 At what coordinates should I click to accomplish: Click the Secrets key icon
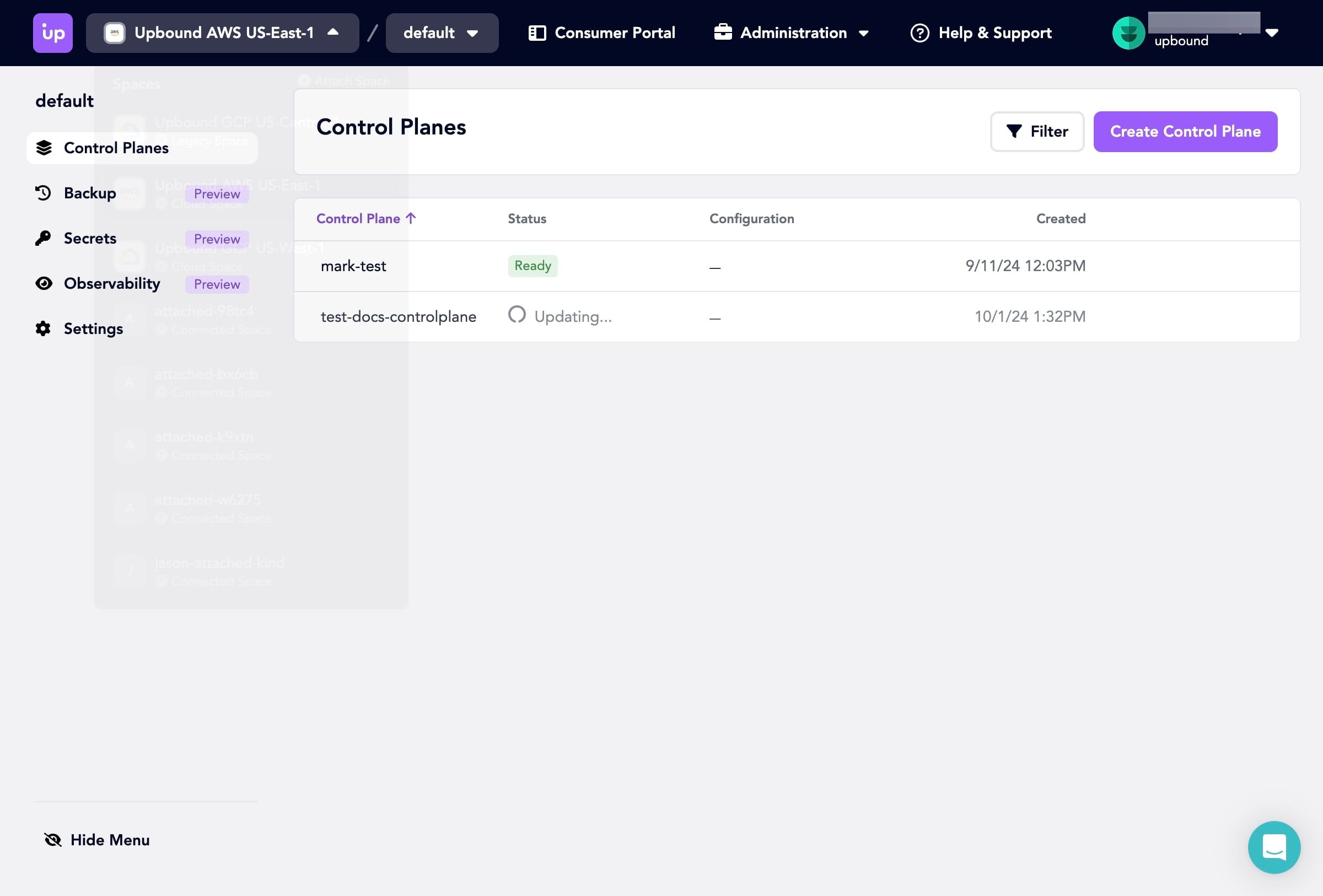(x=43, y=239)
